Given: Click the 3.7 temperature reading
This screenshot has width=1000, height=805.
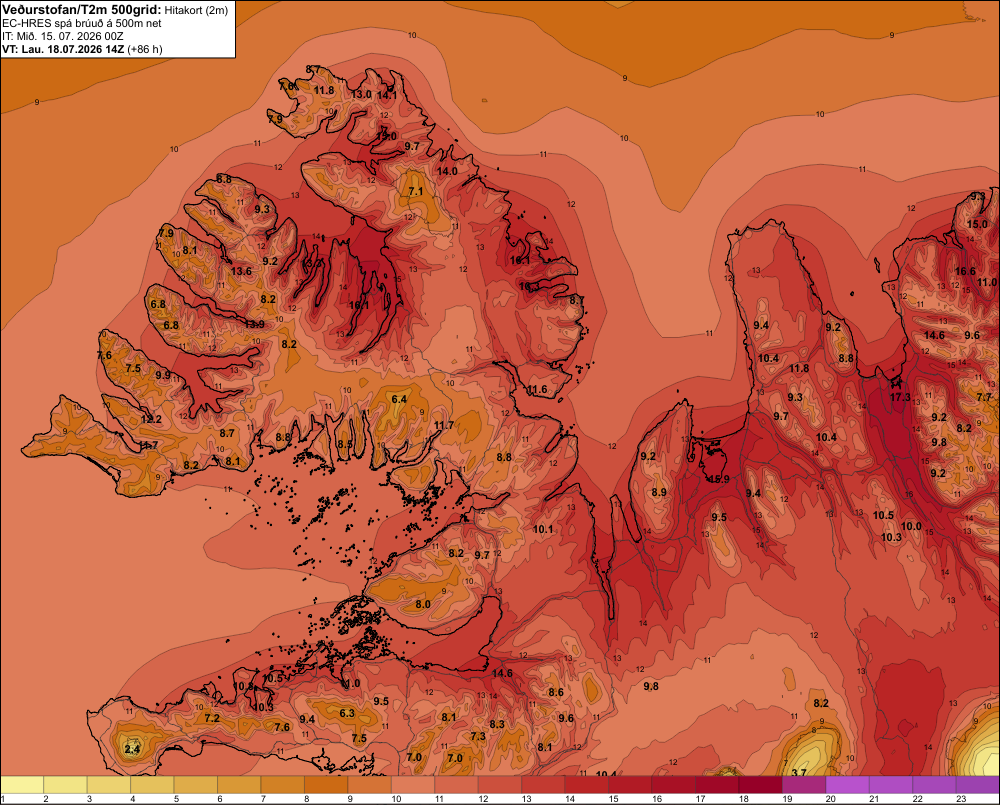Looking at the screenshot, I should tap(798, 772).
